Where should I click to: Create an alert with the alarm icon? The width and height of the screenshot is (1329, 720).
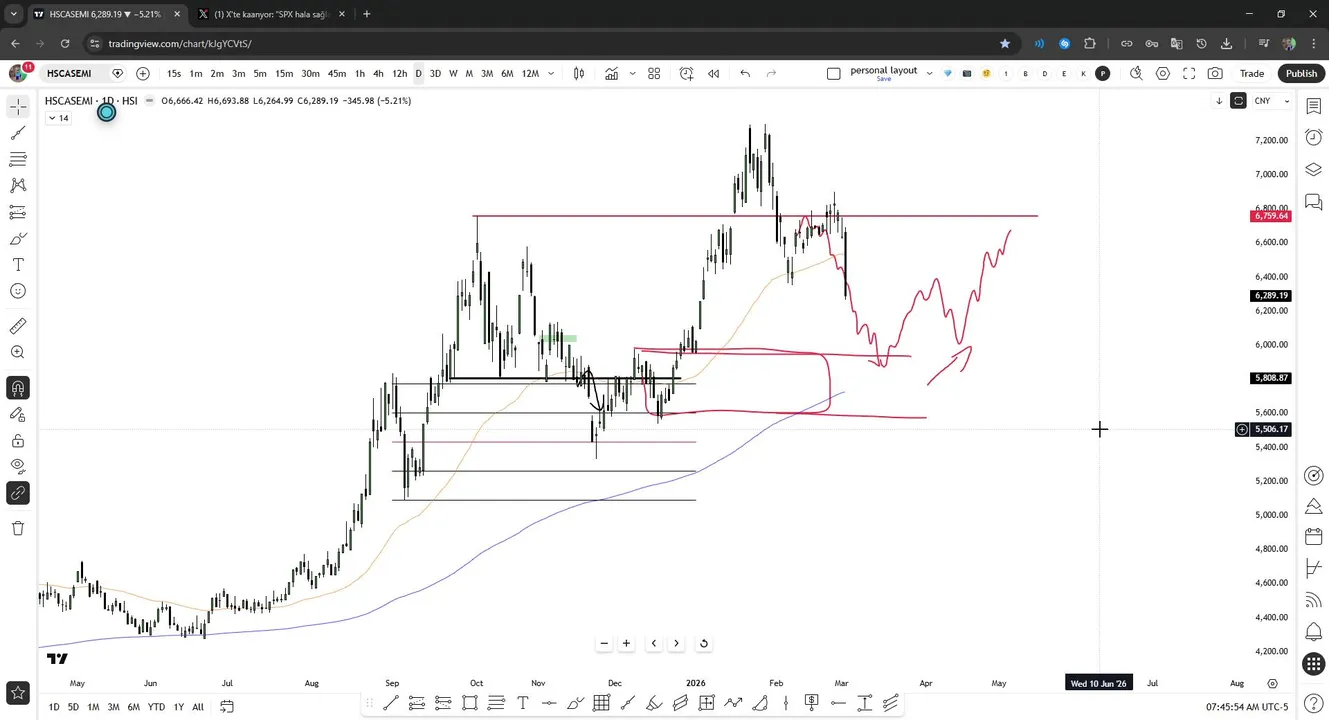pyautogui.click(x=687, y=73)
